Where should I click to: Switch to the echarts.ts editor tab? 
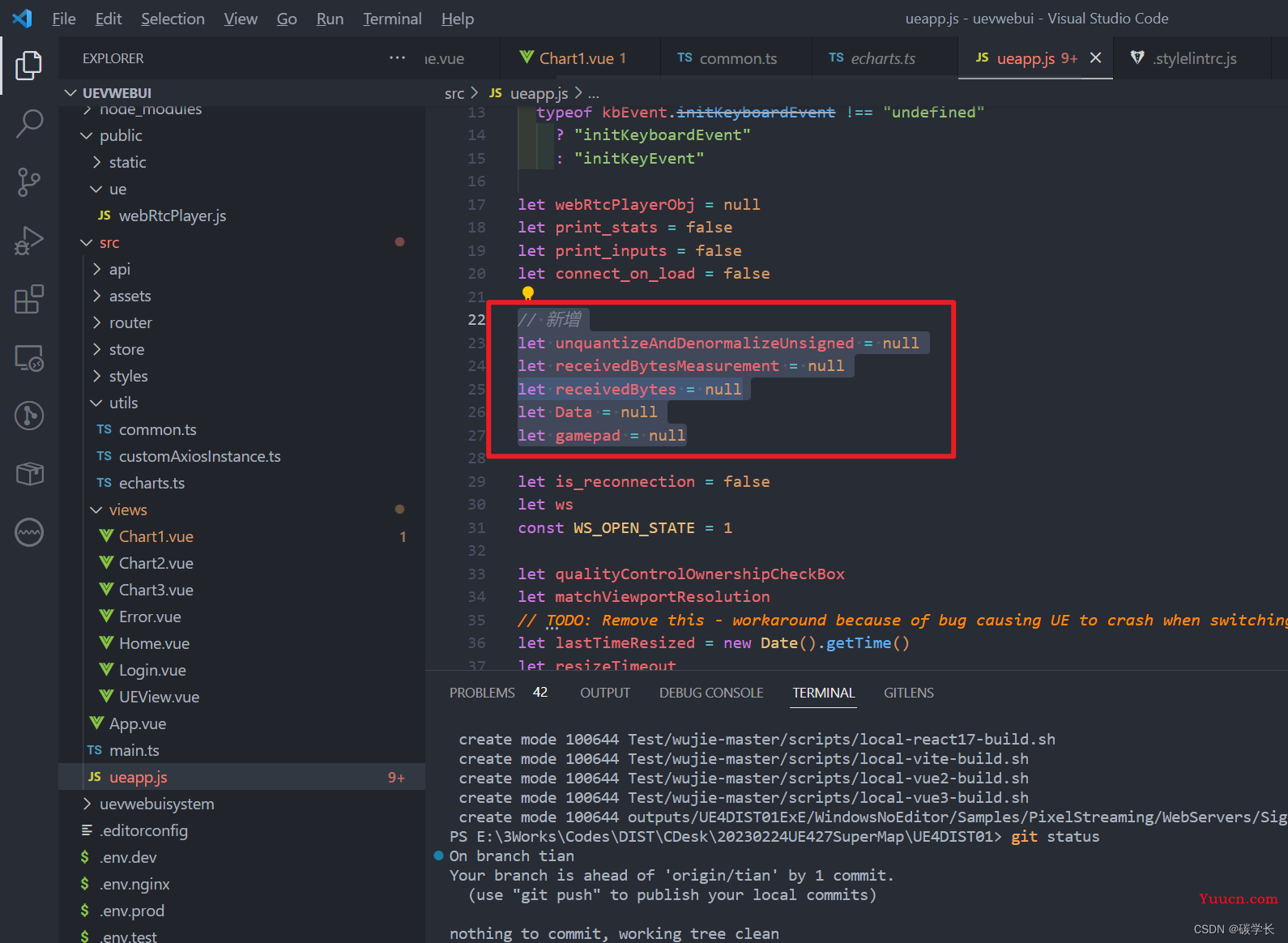(883, 58)
